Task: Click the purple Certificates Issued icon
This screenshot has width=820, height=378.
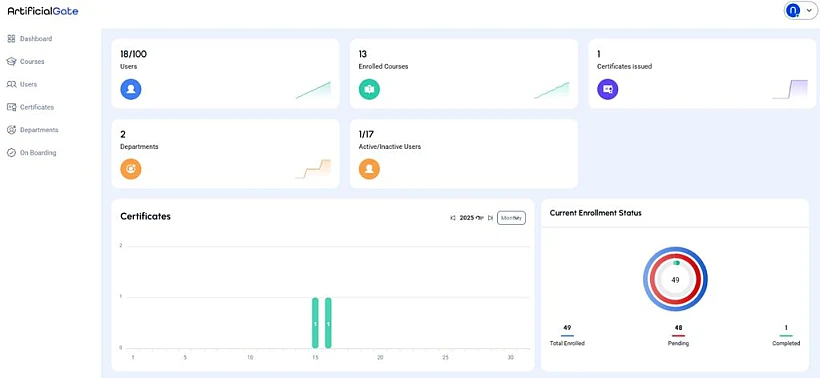Action: (608, 89)
